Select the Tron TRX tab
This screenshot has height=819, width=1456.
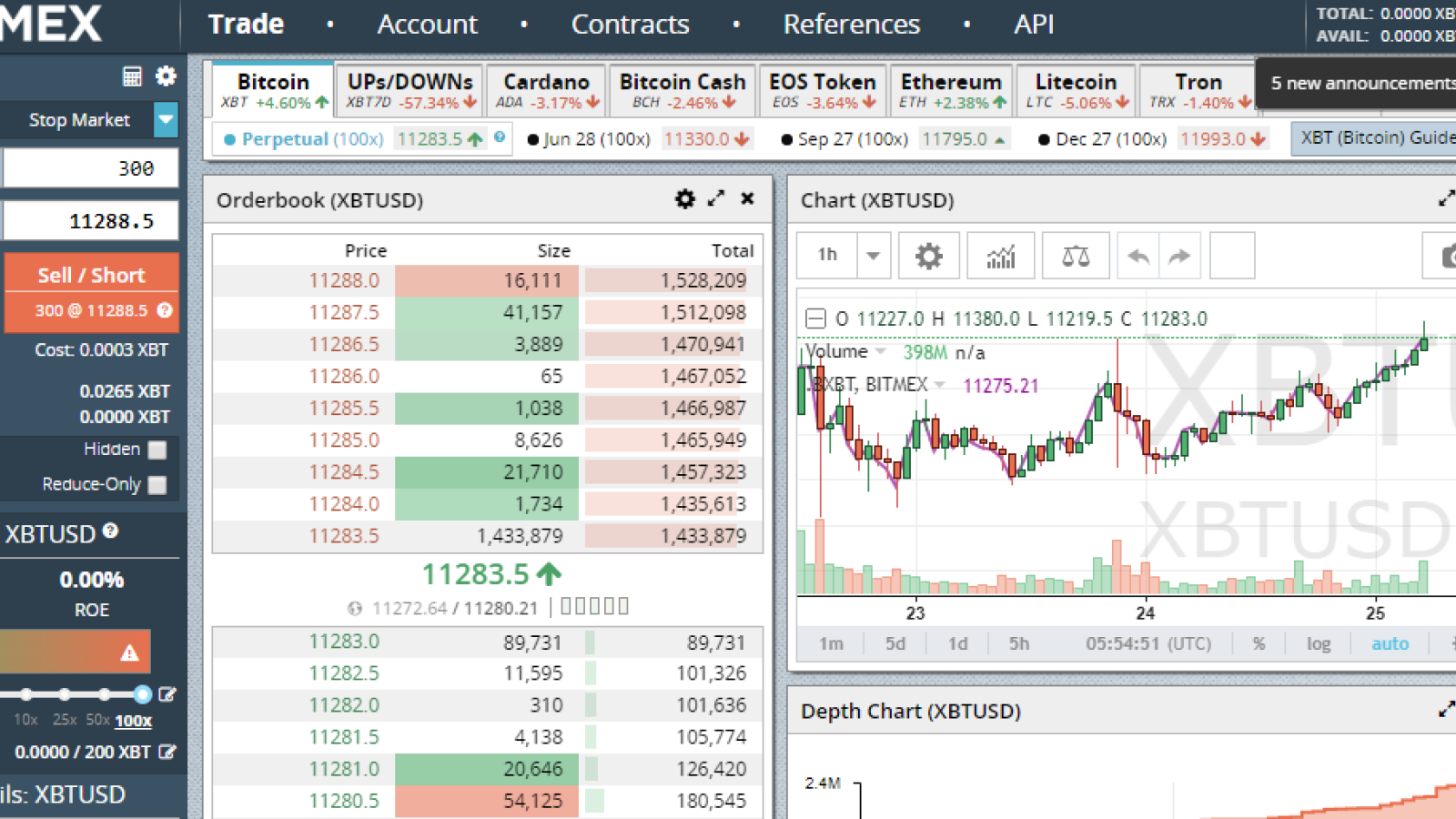click(x=1198, y=91)
